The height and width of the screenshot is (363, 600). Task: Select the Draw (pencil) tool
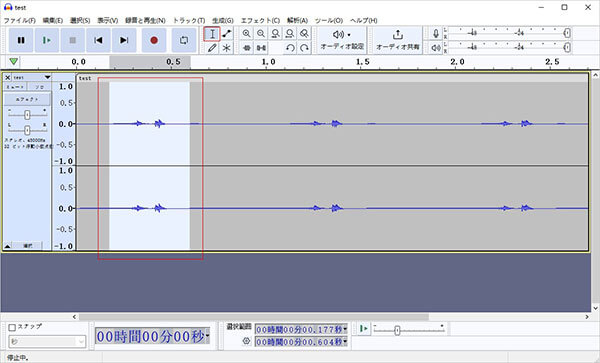click(212, 48)
